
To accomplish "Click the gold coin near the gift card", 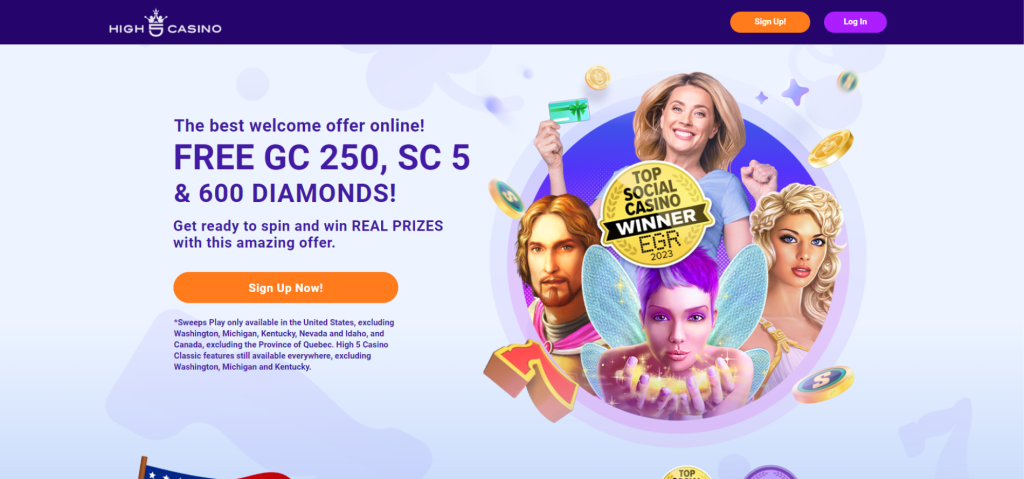I will click(x=597, y=78).
